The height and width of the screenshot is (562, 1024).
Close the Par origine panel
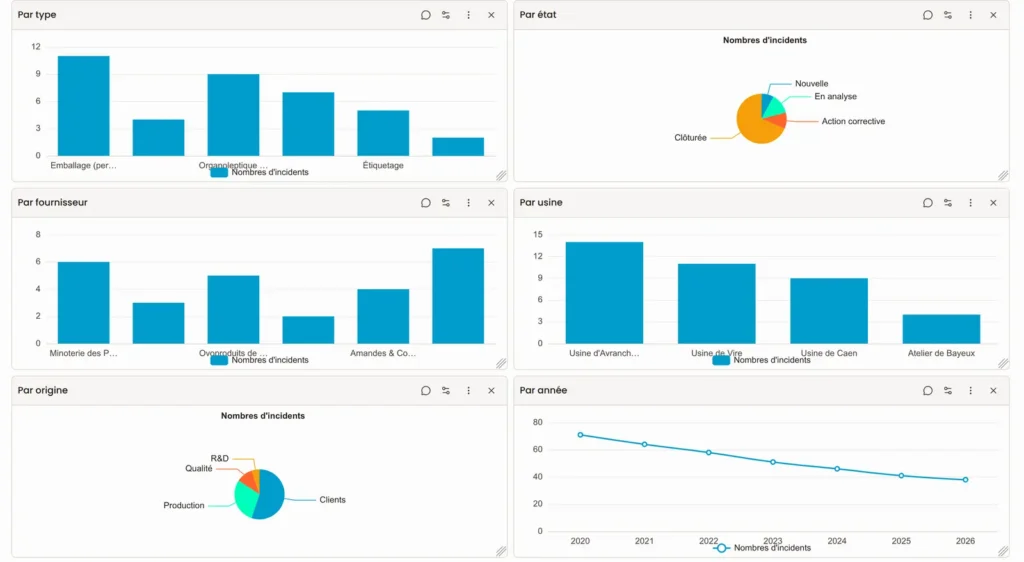491,390
